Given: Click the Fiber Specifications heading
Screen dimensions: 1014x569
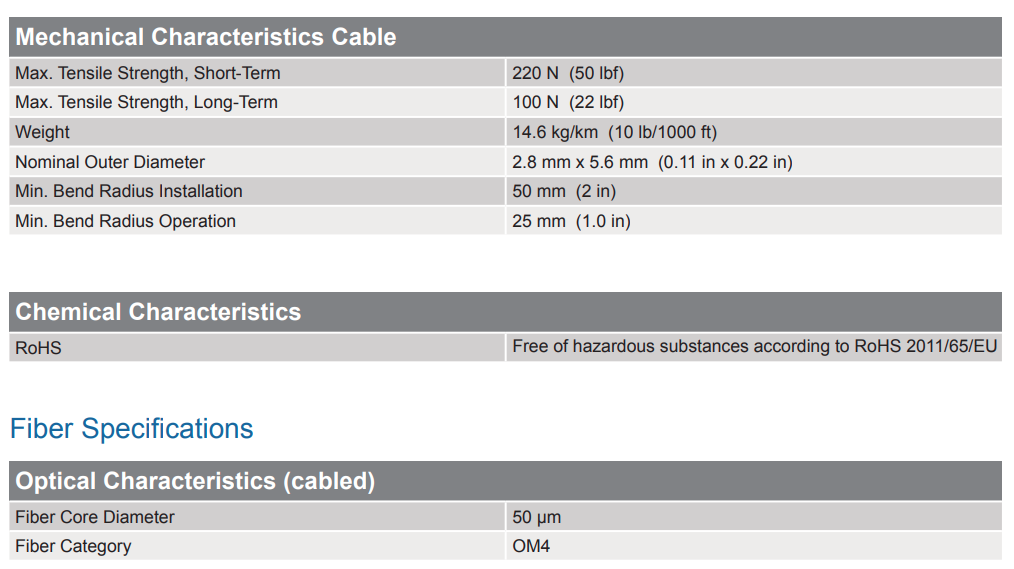Looking at the screenshot, I should click(131, 429).
